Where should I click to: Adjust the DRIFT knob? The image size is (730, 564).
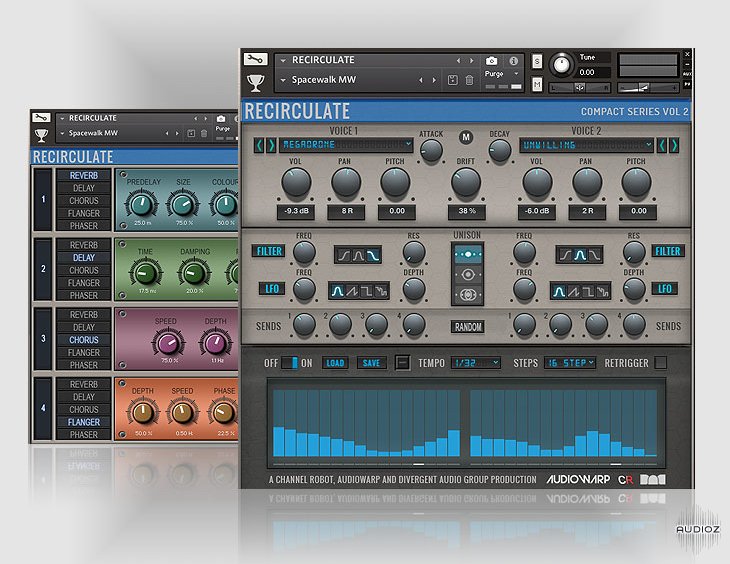pos(466,183)
